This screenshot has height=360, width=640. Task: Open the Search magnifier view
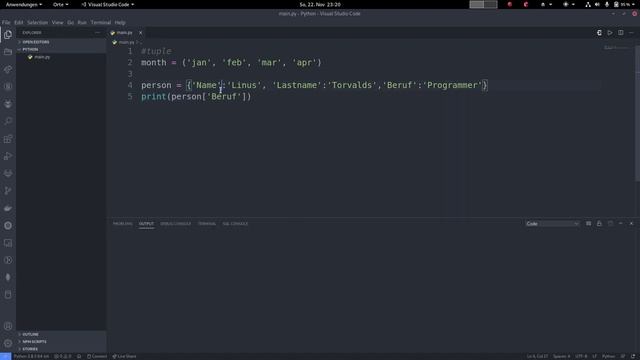coord(8,121)
